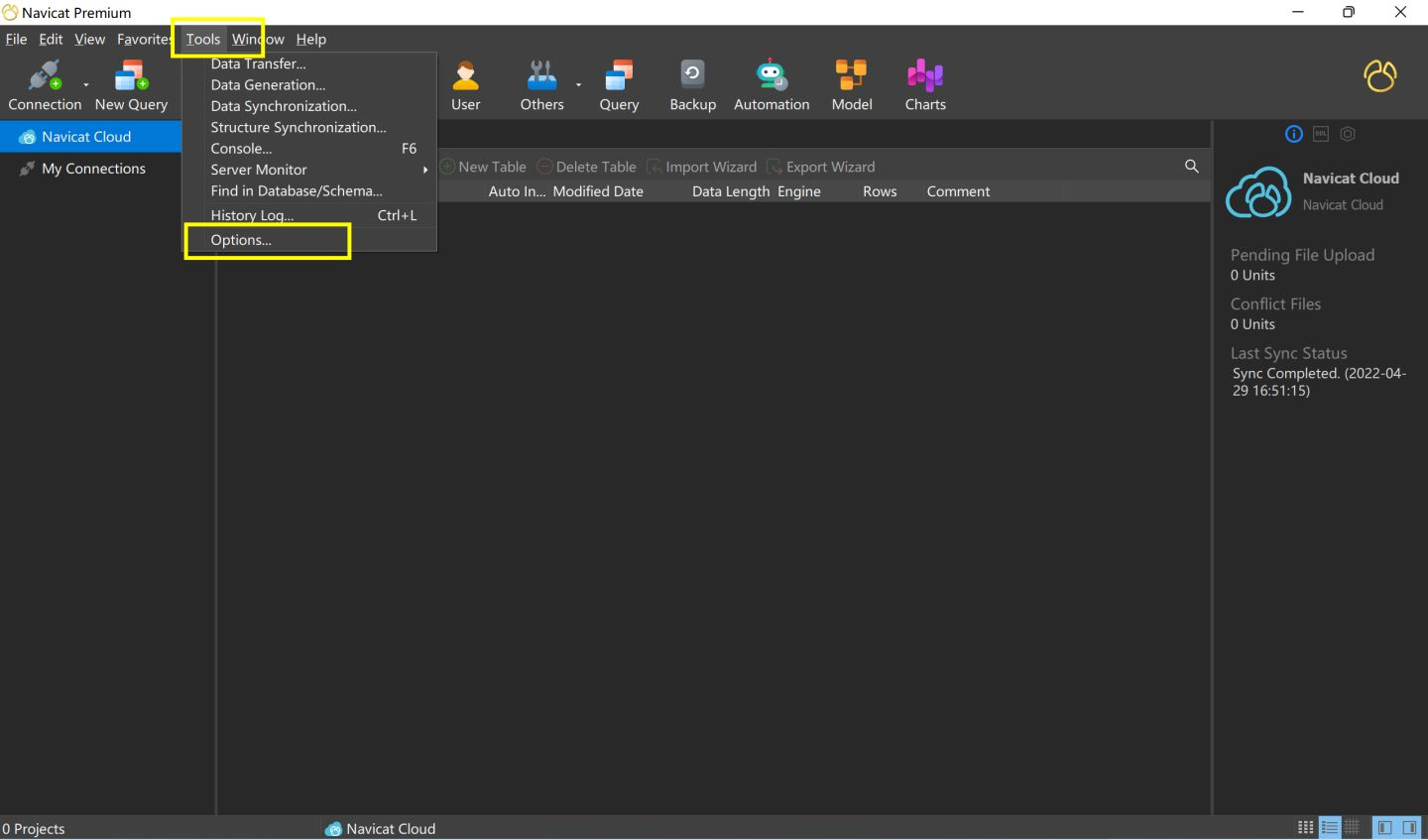This screenshot has width=1428, height=840.
Task: Click the large Navicat Cloud panel icon
Action: [1258, 191]
